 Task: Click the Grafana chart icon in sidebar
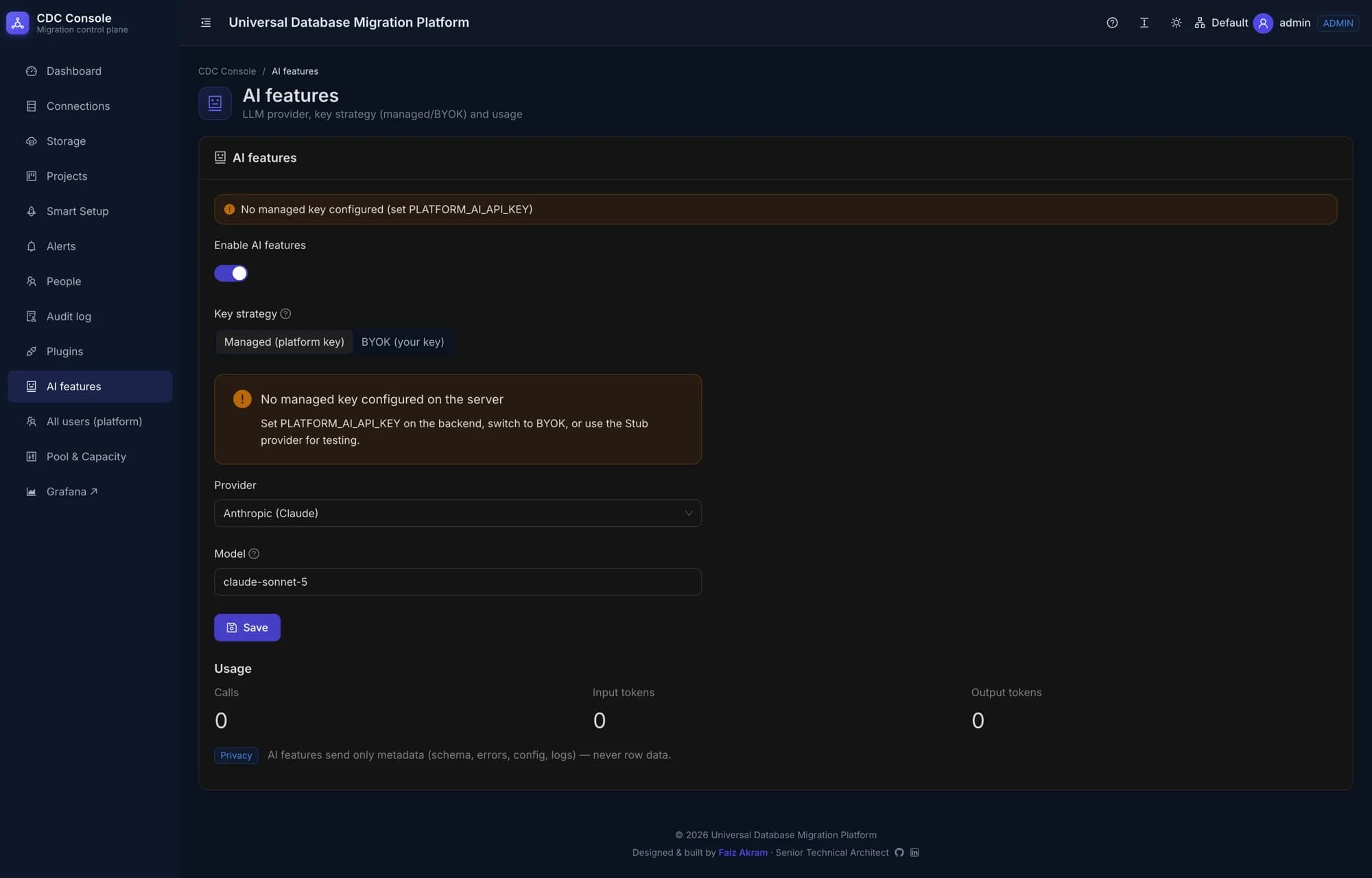point(31,491)
